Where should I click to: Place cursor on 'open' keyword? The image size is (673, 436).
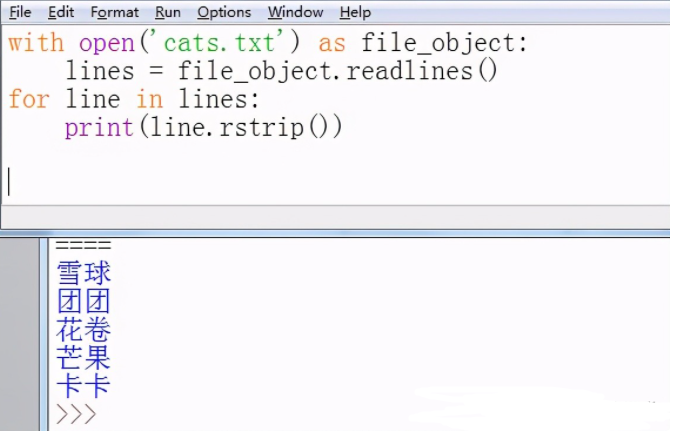coord(107,44)
